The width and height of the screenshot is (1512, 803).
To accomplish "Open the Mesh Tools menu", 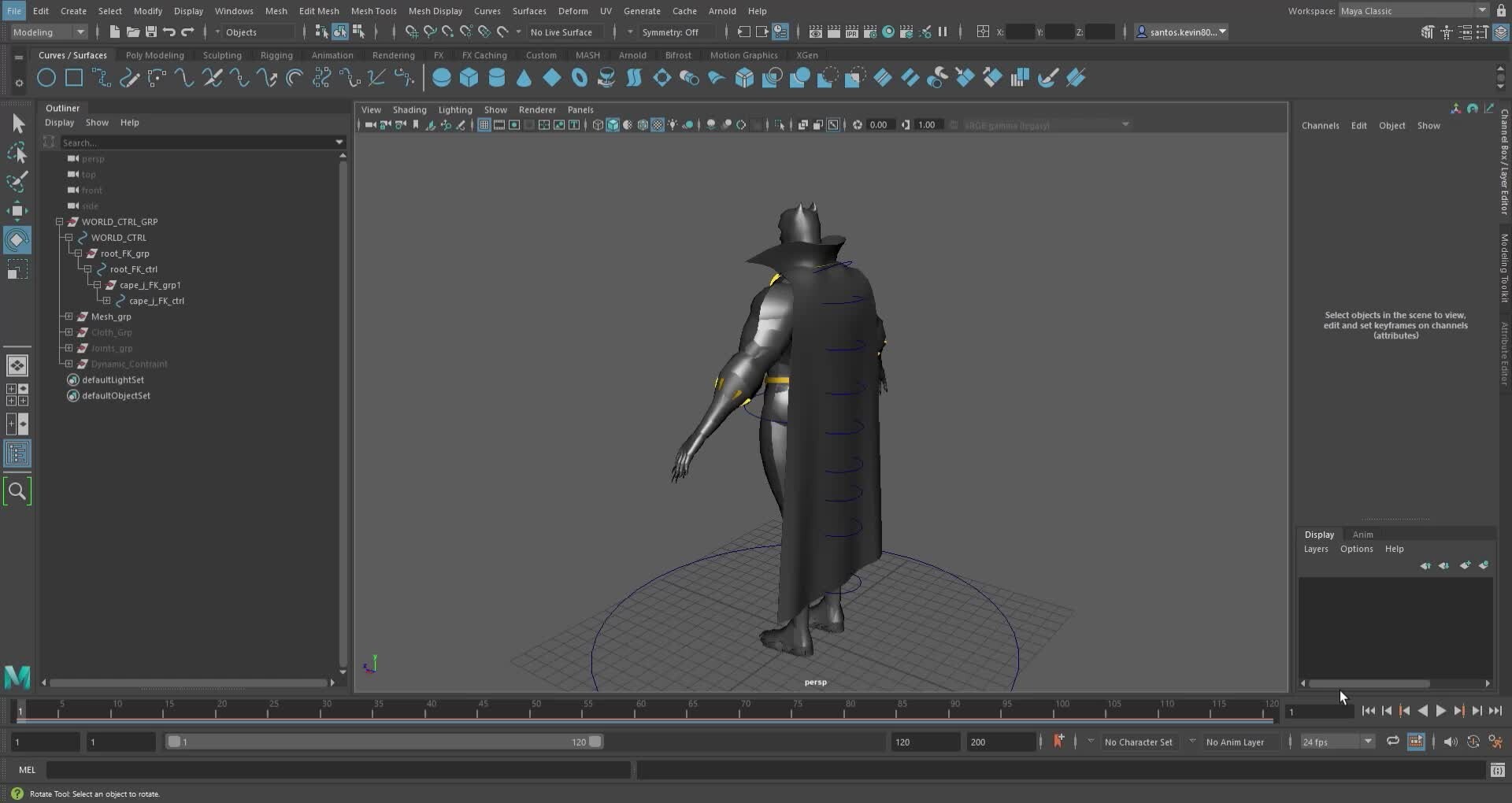I will click(373, 11).
